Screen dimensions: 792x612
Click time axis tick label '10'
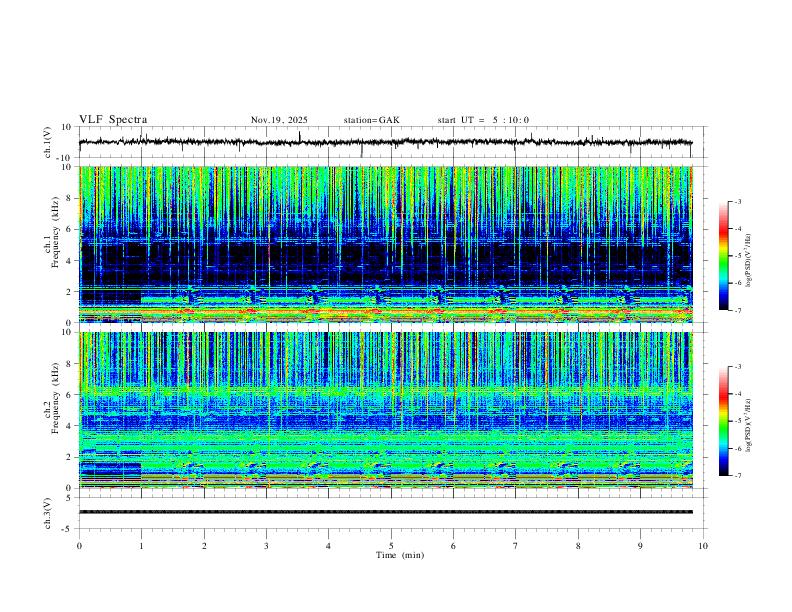[x=703, y=546]
